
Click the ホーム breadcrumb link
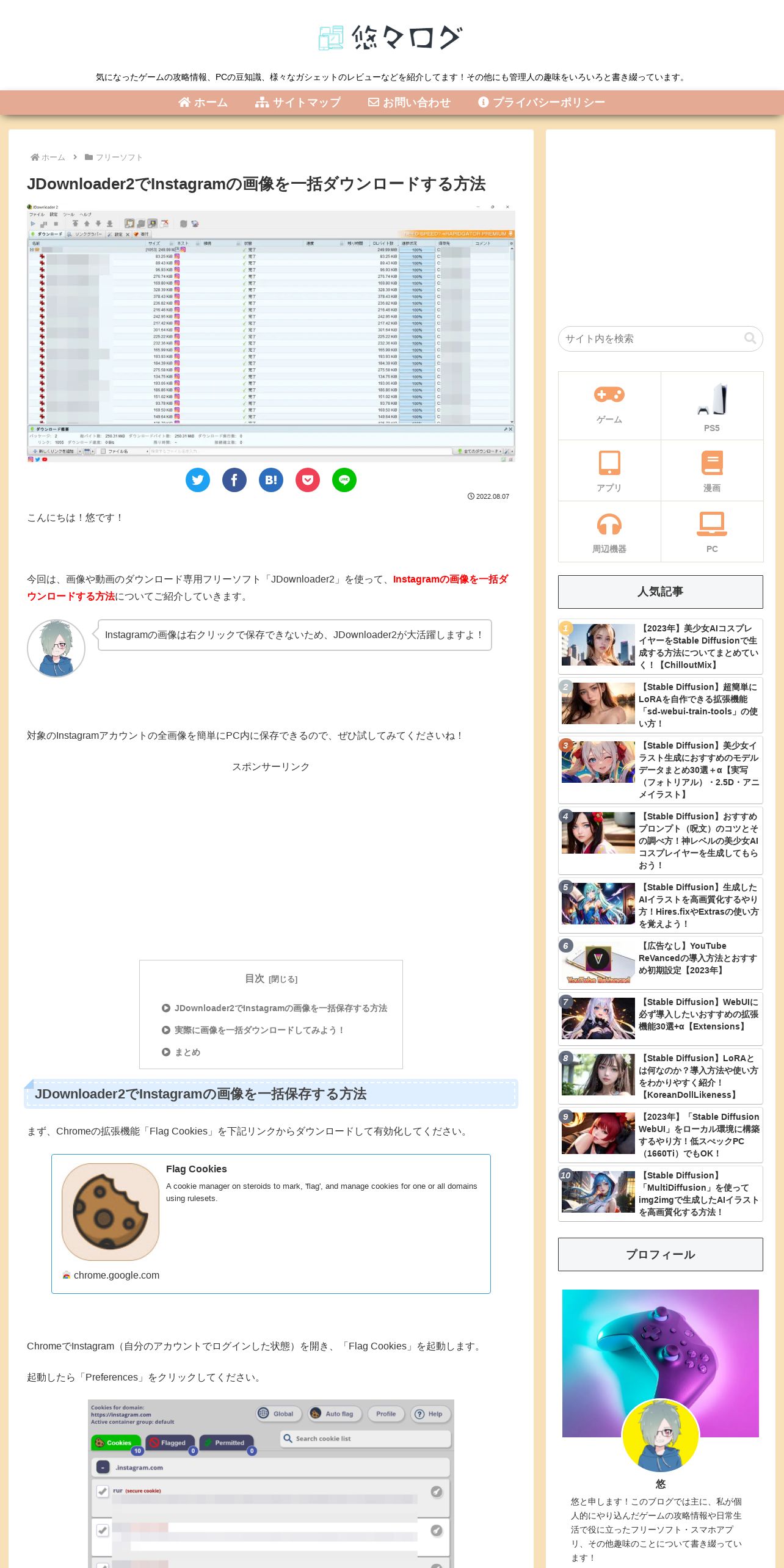click(x=48, y=158)
